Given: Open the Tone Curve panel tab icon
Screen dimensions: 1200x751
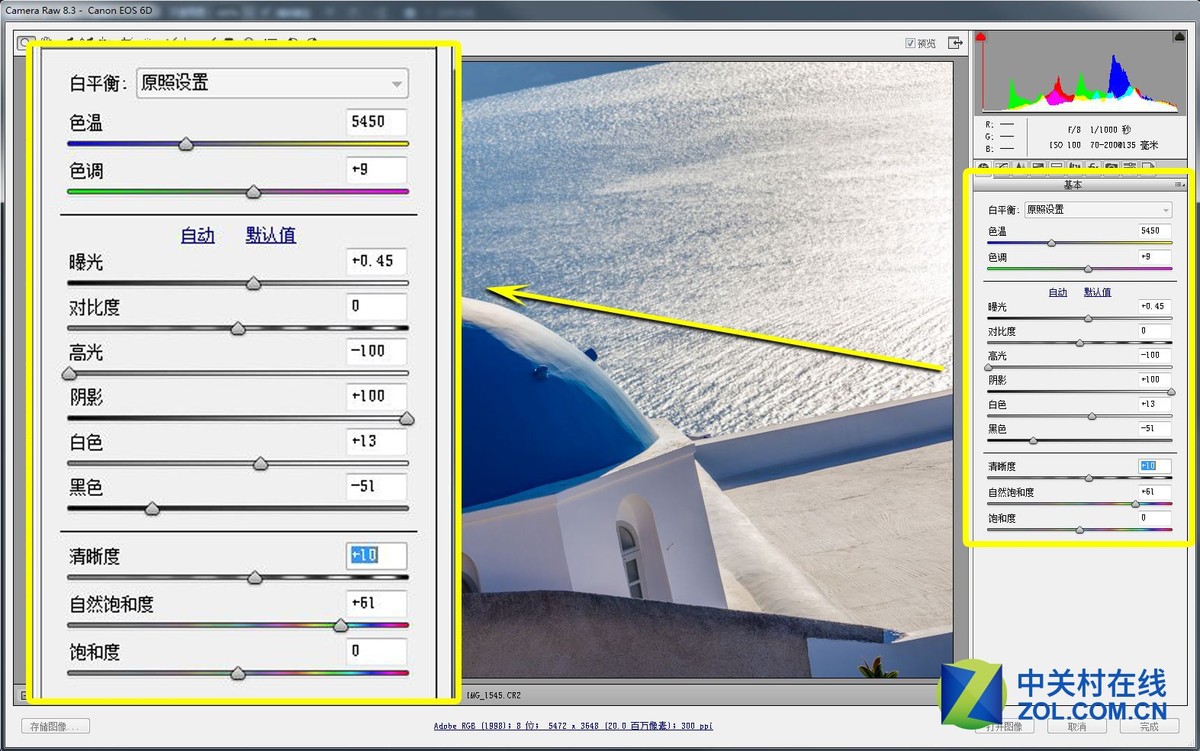Looking at the screenshot, I should pyautogui.click(x=1002, y=167).
